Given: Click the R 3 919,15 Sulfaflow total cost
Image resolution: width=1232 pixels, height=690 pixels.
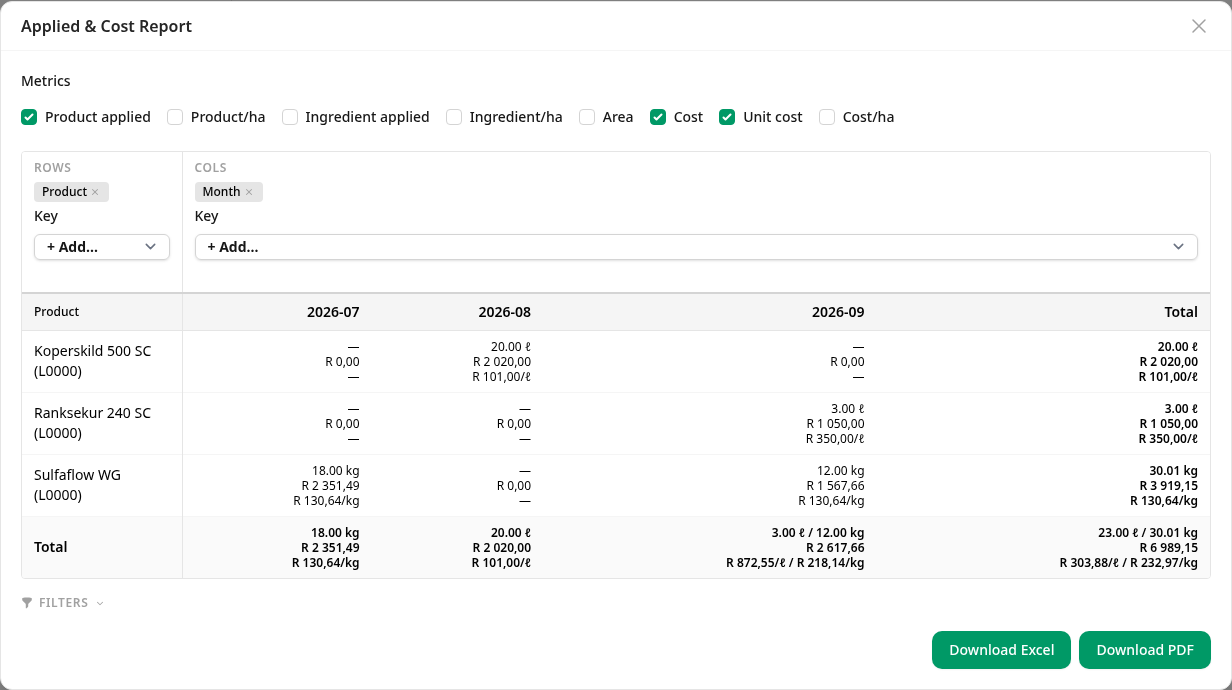Looking at the screenshot, I should (x=1168, y=486).
